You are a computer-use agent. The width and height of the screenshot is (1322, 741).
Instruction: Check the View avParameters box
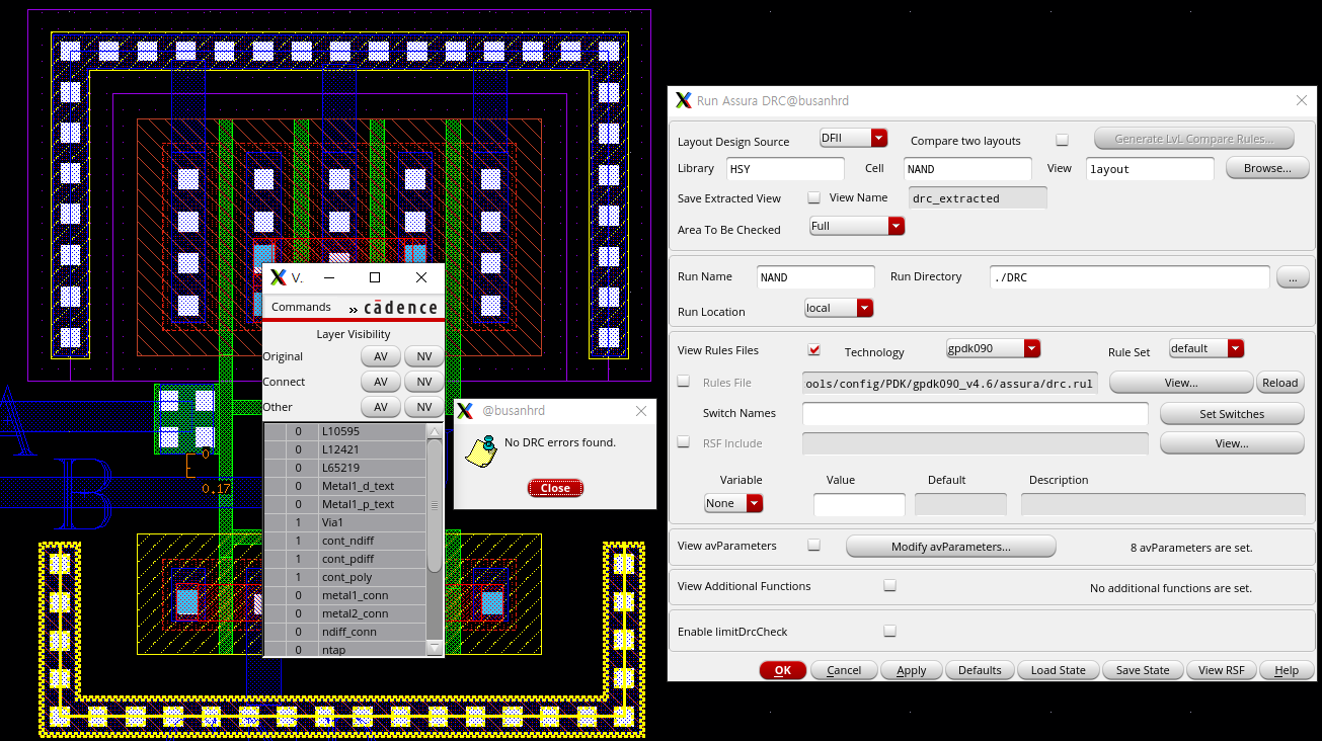click(x=814, y=545)
